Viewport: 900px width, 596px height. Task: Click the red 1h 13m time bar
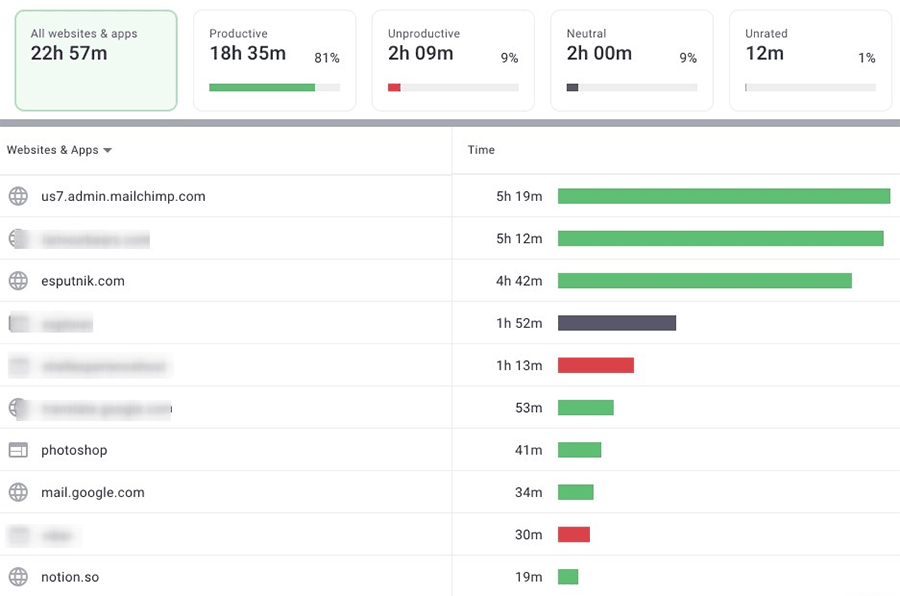pos(595,365)
